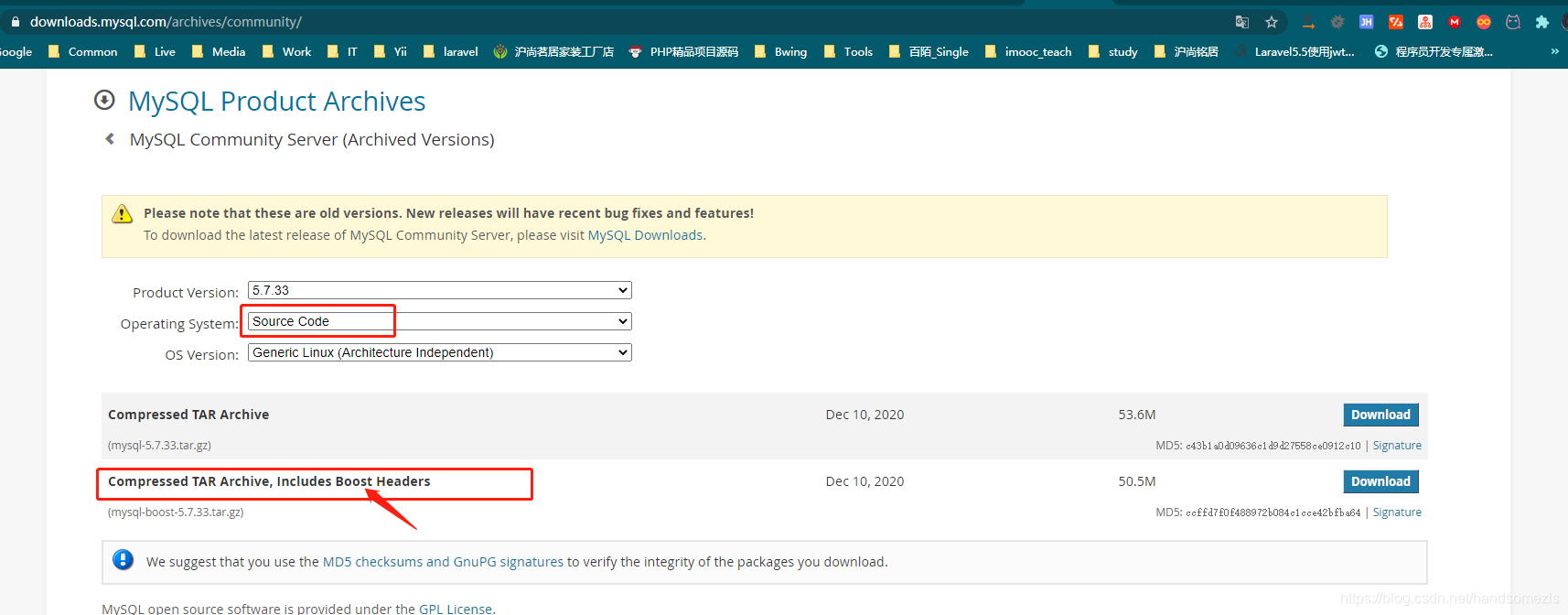This screenshot has width=1568, height=615.
Task: Open the Media bookmark folder
Action: coord(218,52)
